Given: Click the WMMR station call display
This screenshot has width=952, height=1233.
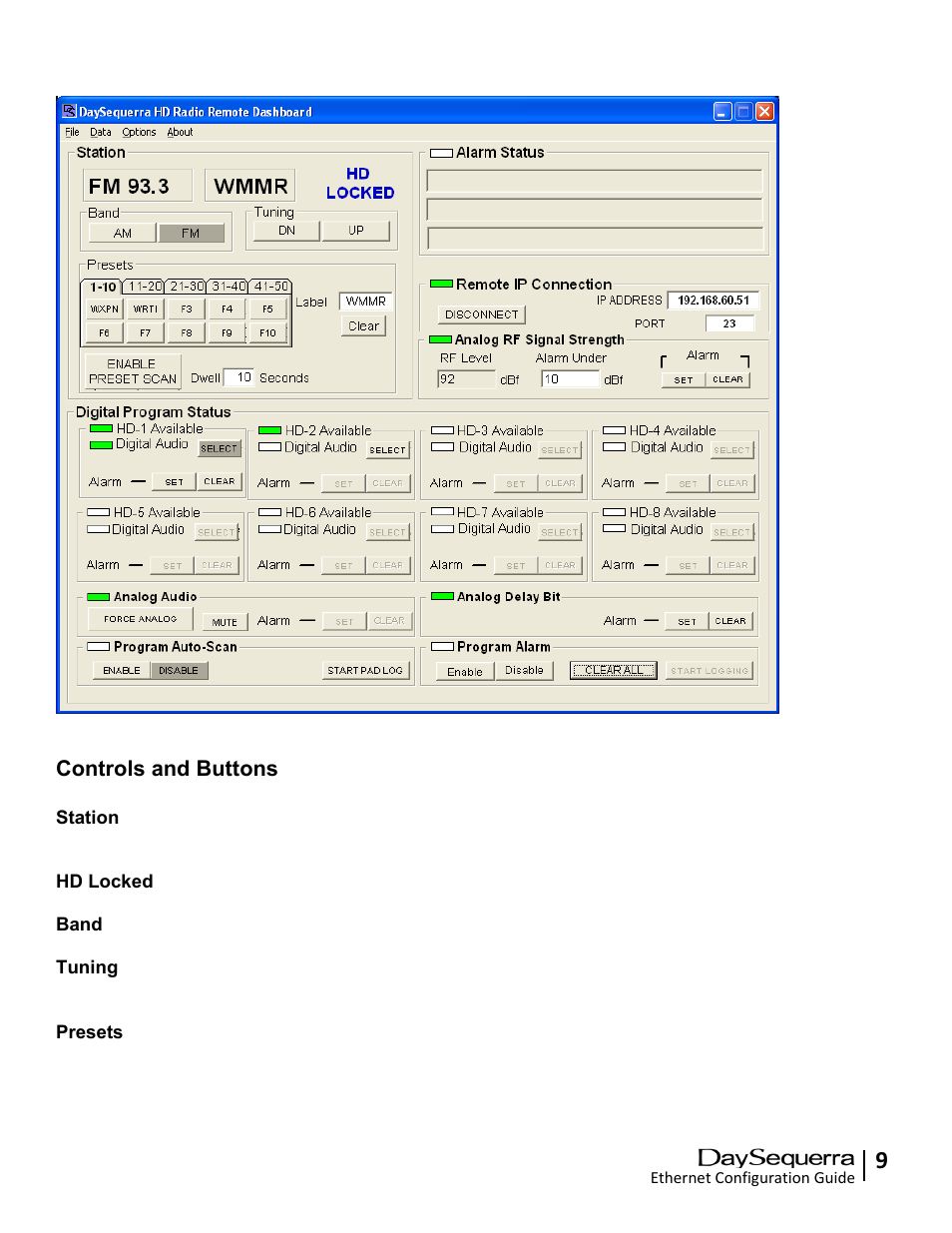Looking at the screenshot, I should click(x=250, y=187).
